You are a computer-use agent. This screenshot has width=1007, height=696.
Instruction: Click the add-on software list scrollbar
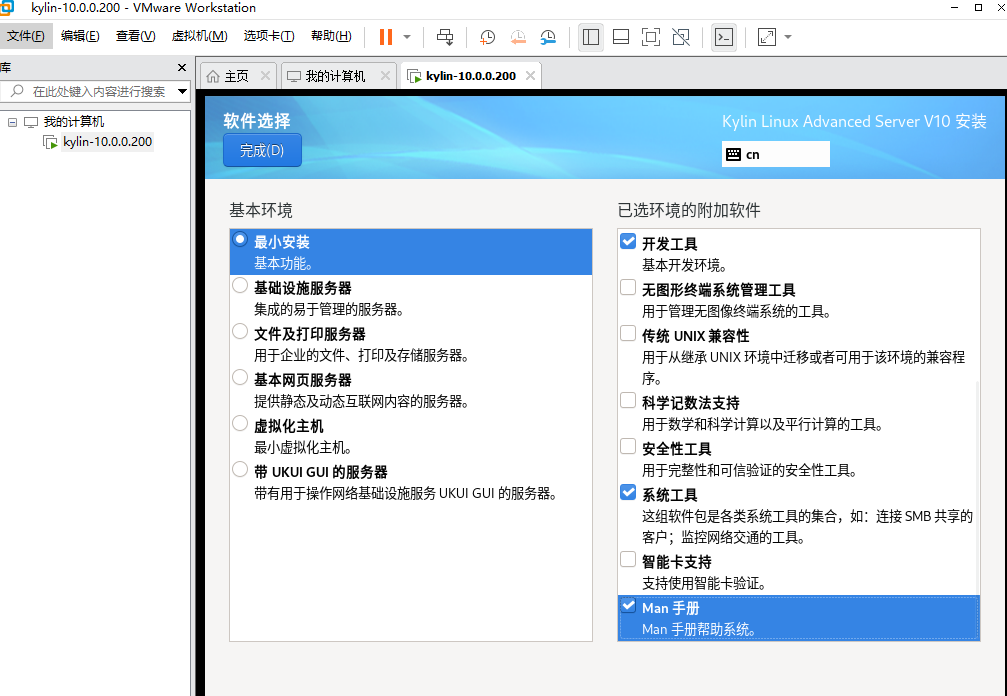point(977,488)
